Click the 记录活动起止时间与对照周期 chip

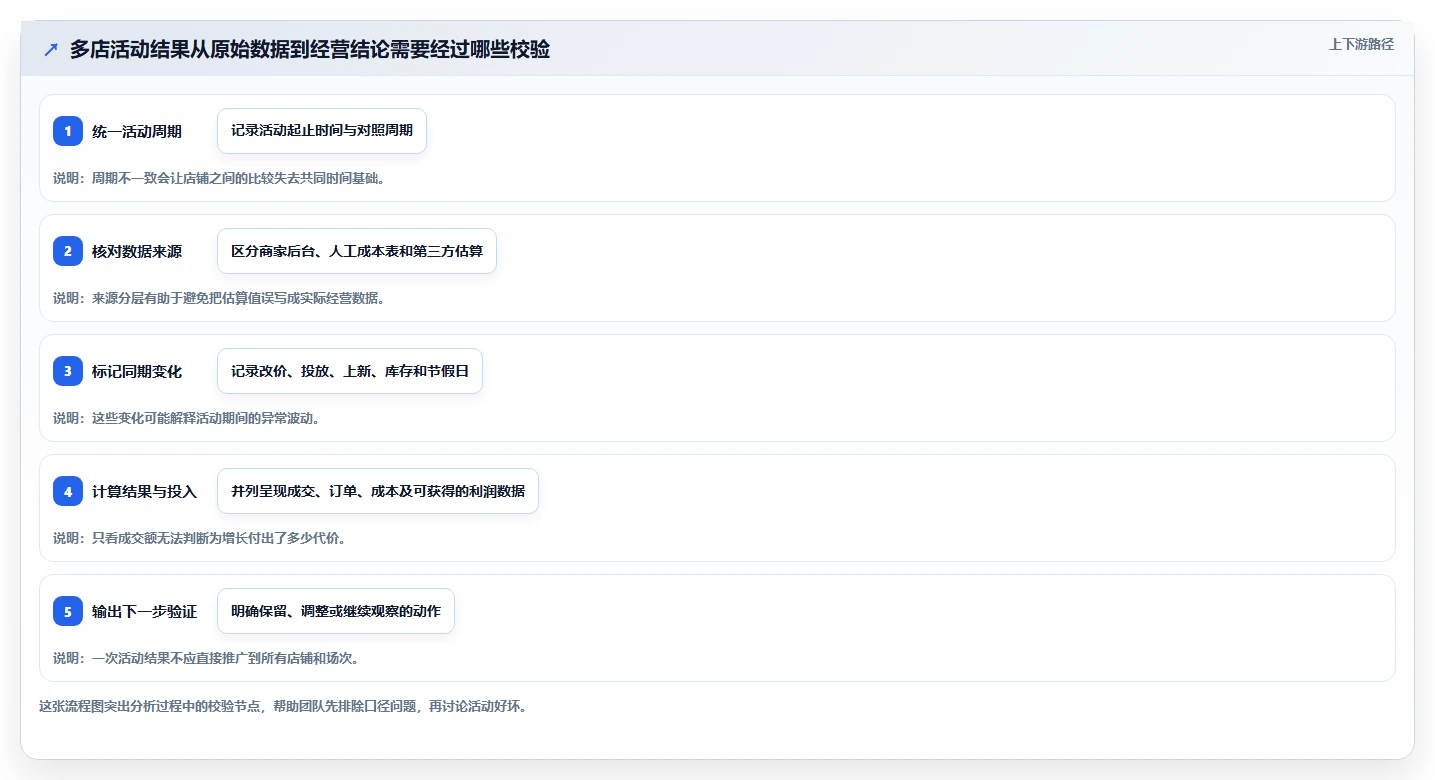tap(322, 131)
